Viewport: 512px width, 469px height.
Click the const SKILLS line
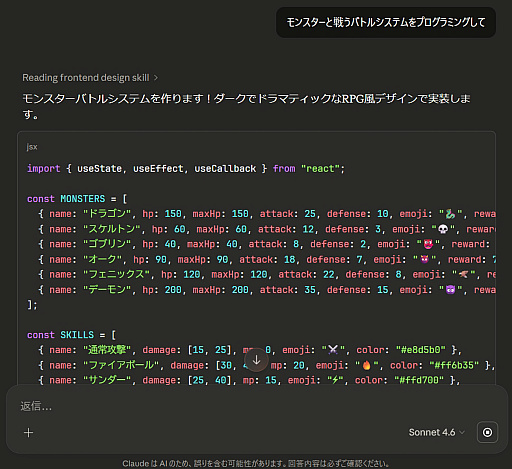coord(71,335)
